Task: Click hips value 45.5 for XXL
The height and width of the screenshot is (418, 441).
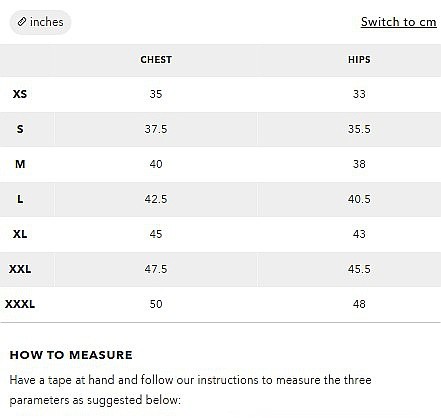Action: coord(359,269)
